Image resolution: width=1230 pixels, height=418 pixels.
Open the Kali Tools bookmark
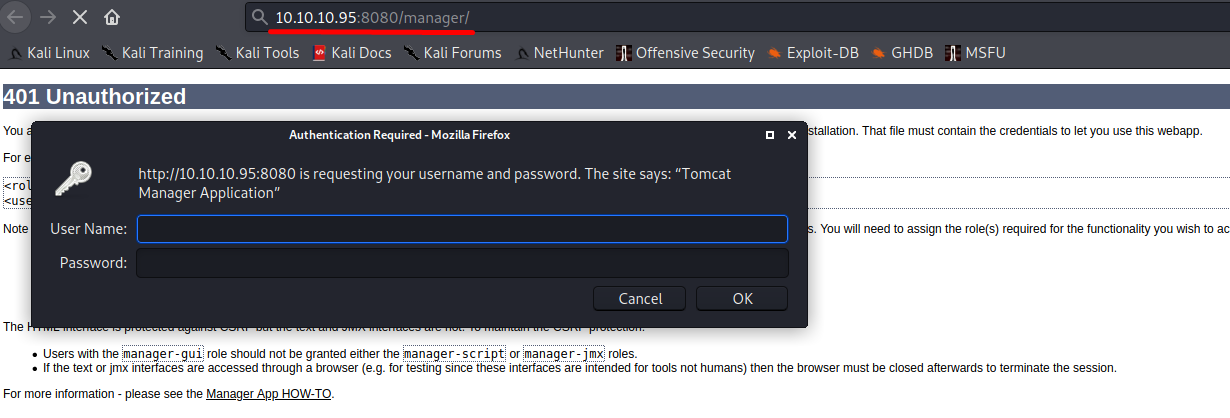pos(257,53)
